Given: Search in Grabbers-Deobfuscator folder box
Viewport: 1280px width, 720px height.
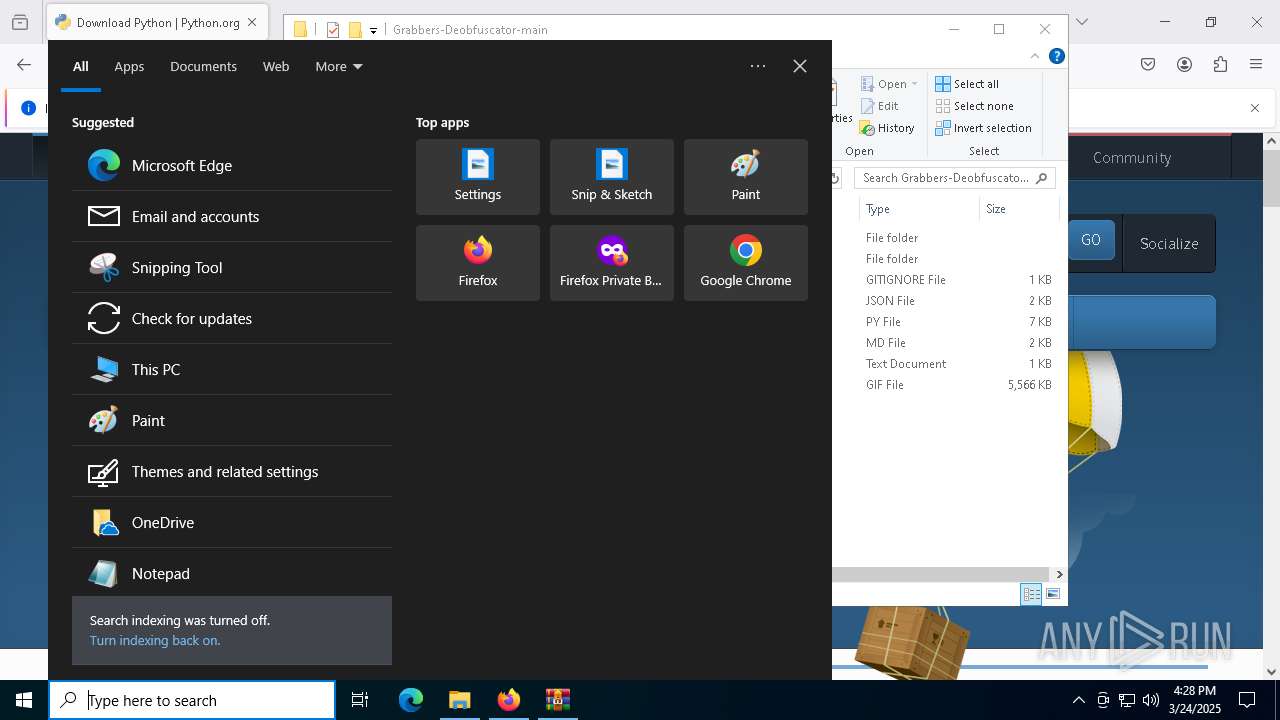Looking at the screenshot, I should (954, 178).
